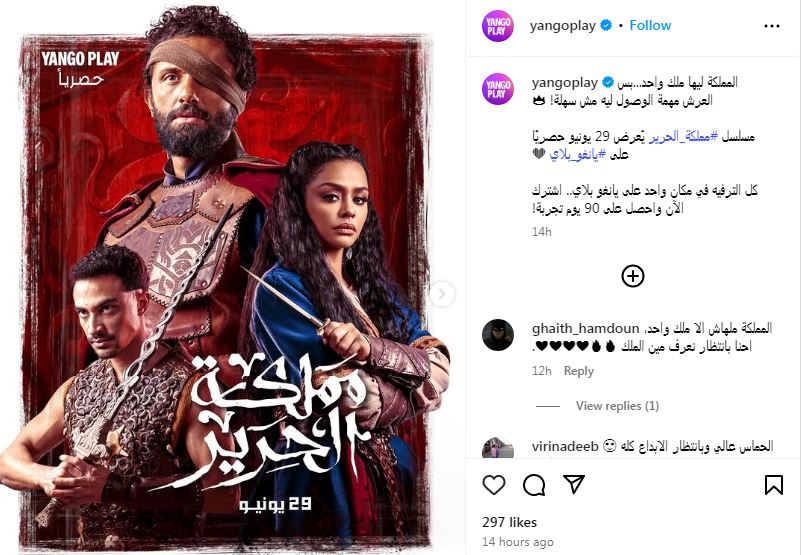
Task: Expand View replies (1) under ghaith_hamdoun
Action: click(617, 406)
